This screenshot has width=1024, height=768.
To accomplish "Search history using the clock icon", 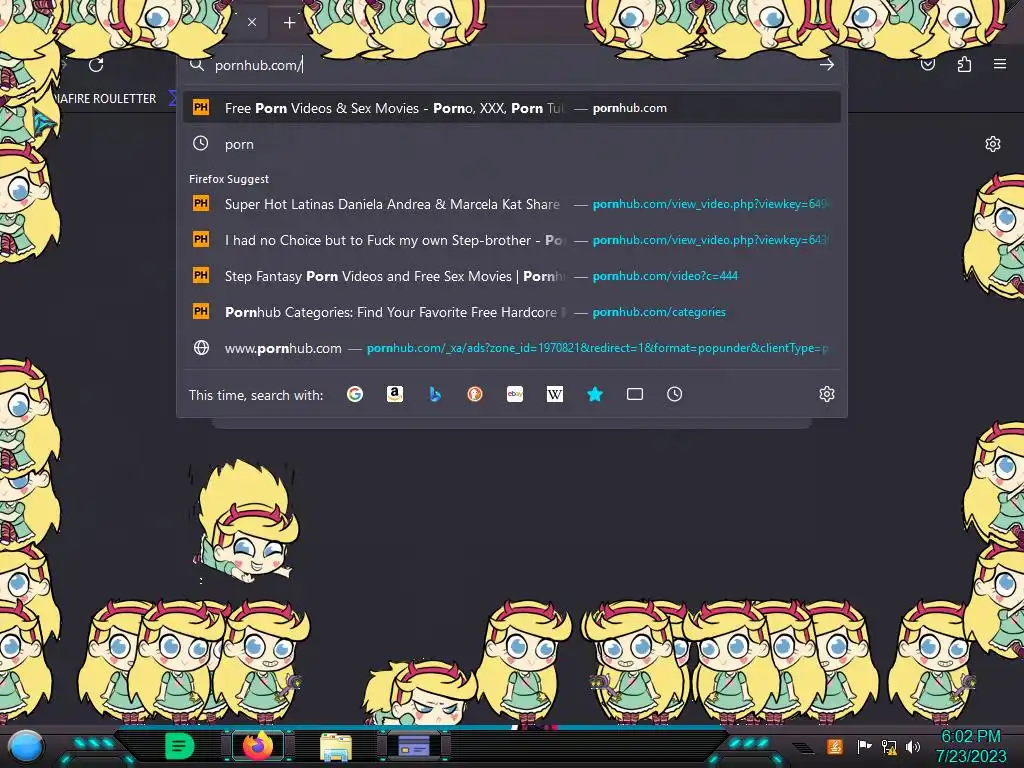I will [675, 394].
